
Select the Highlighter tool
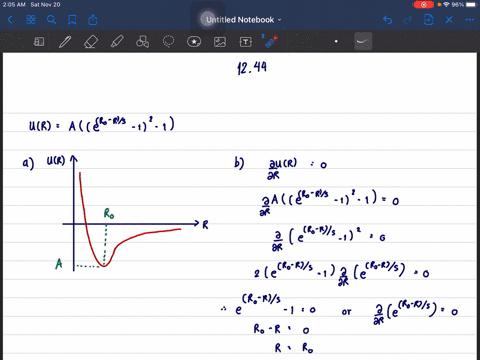[x=117, y=42]
